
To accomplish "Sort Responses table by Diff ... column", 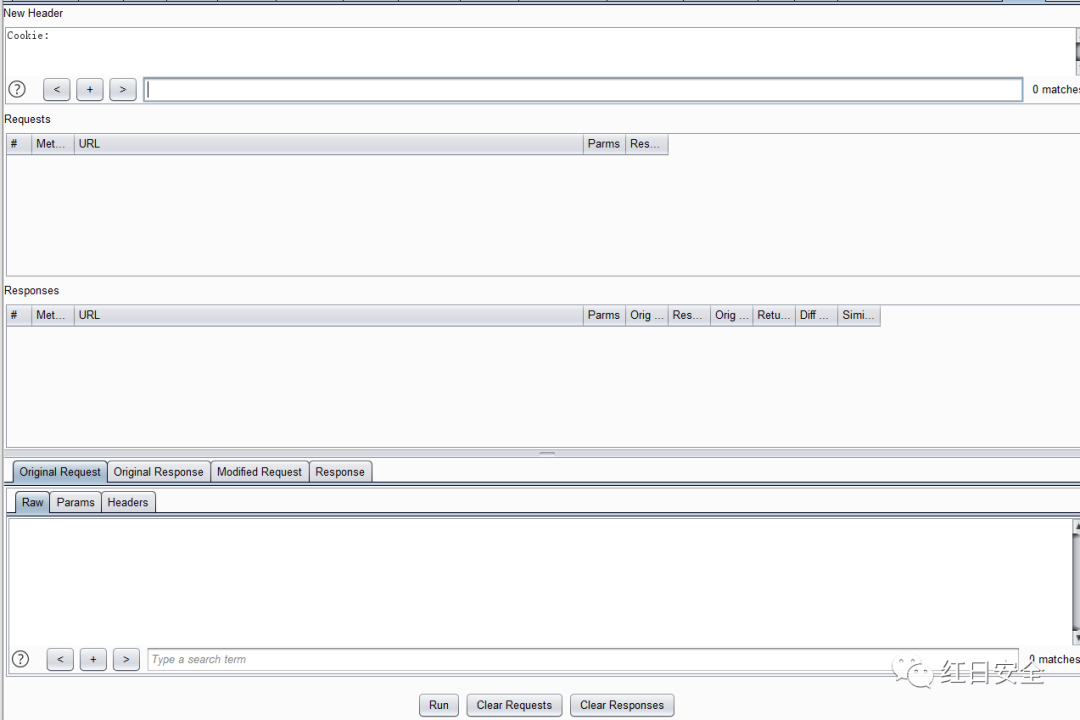I will [816, 316].
